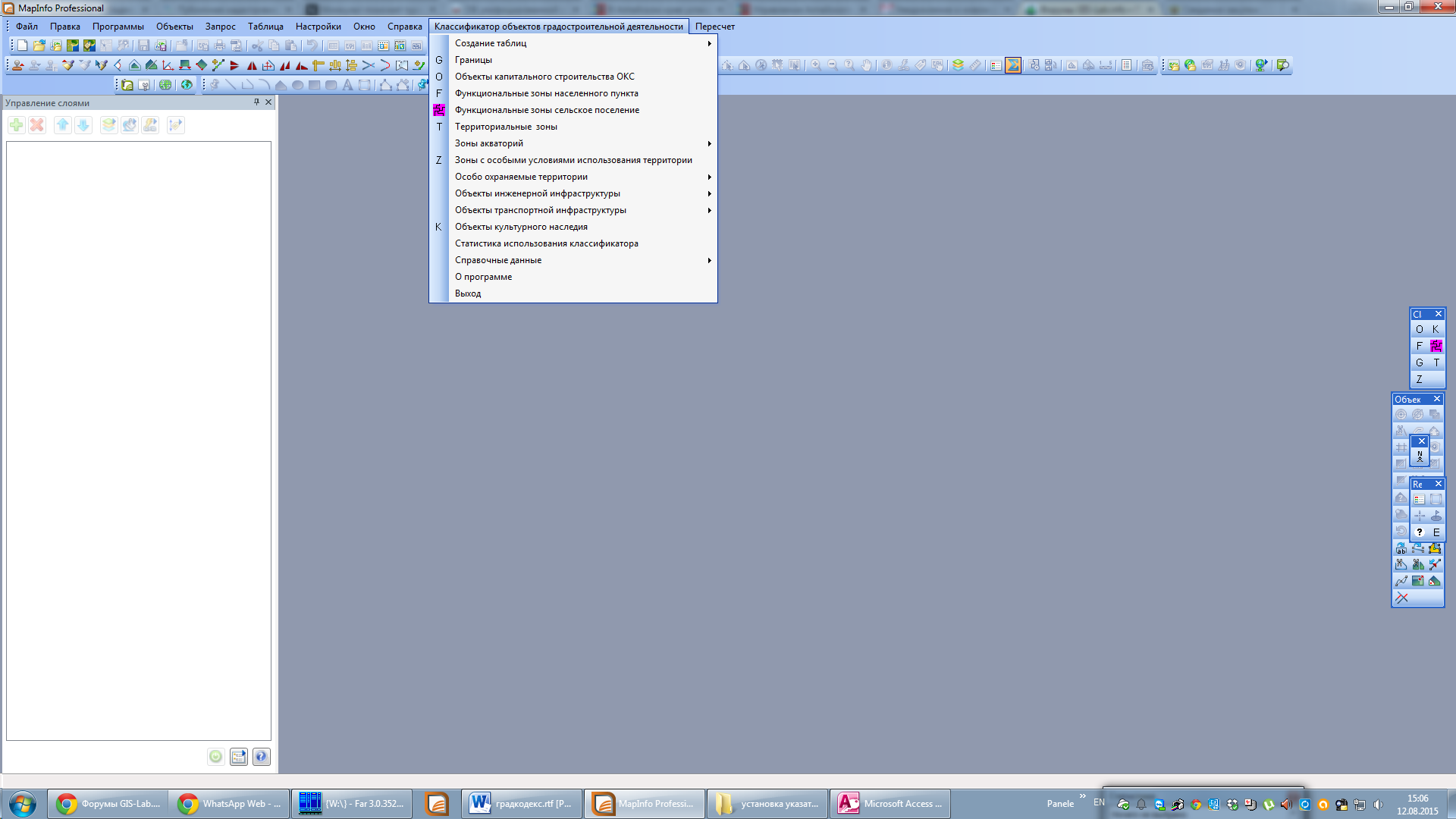Toggle the show legend window toolbar button
Image resolution: width=1456 pixels, height=819 pixels.
[x=996, y=65]
